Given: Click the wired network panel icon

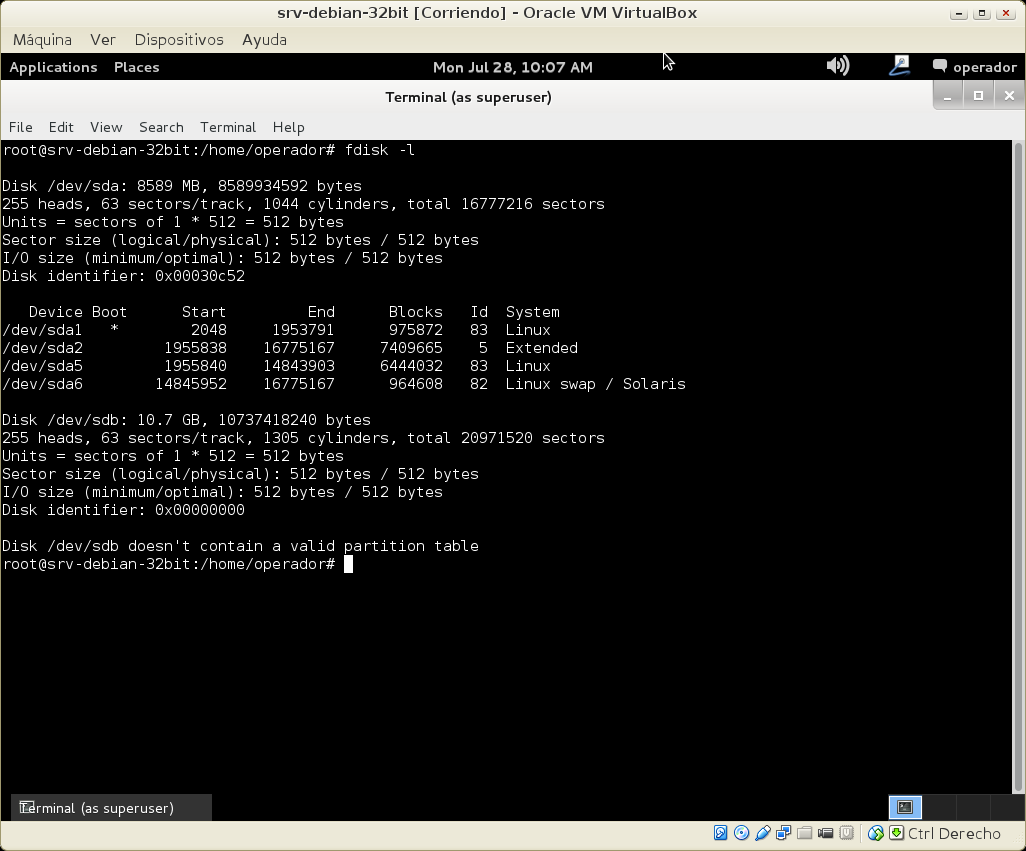Looking at the screenshot, I should click(899, 66).
